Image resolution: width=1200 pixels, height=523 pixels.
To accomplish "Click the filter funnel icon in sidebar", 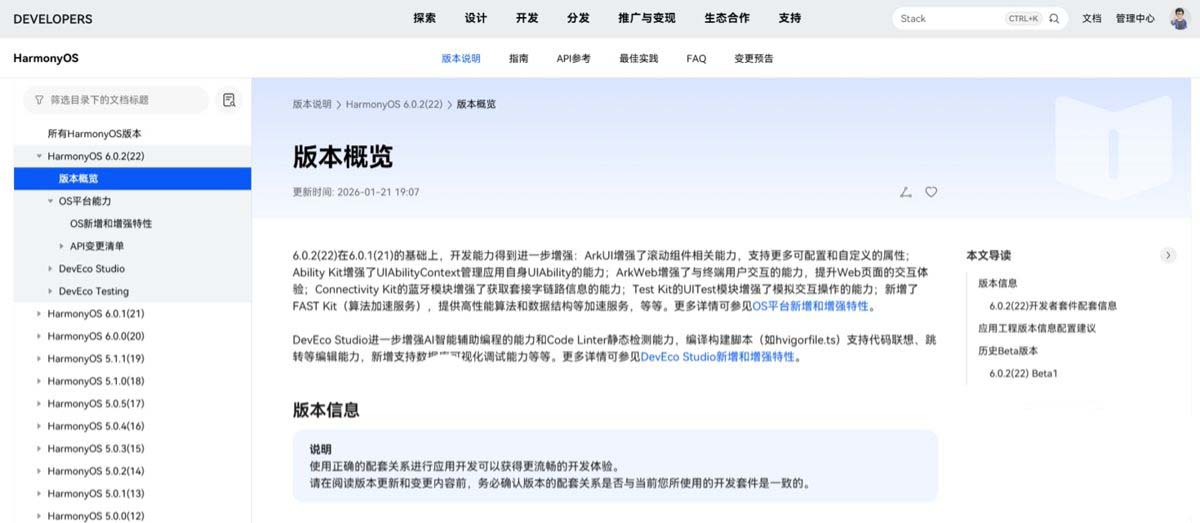I will pos(39,100).
